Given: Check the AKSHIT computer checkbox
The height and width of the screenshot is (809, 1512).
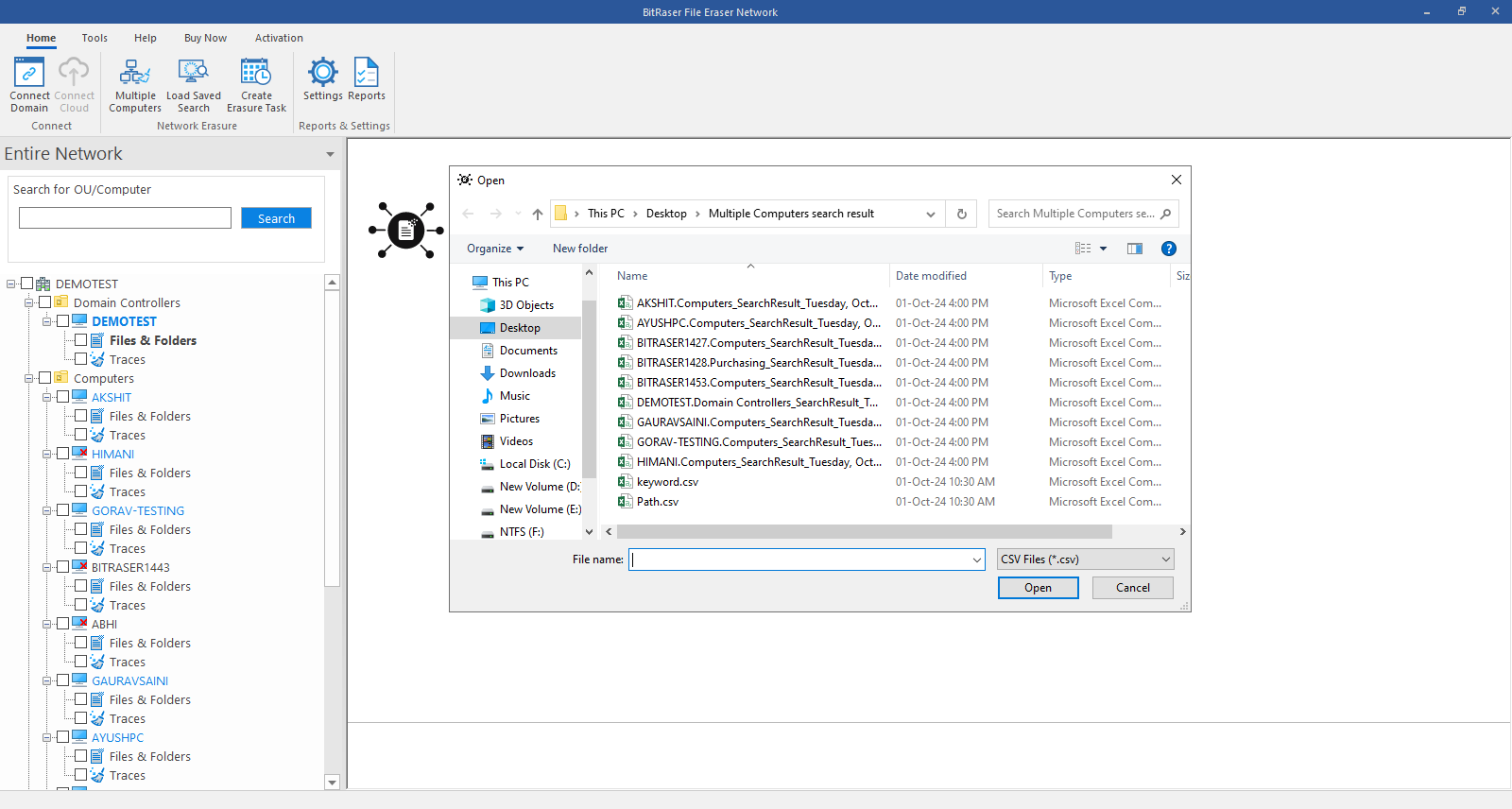Looking at the screenshot, I should click(62, 397).
